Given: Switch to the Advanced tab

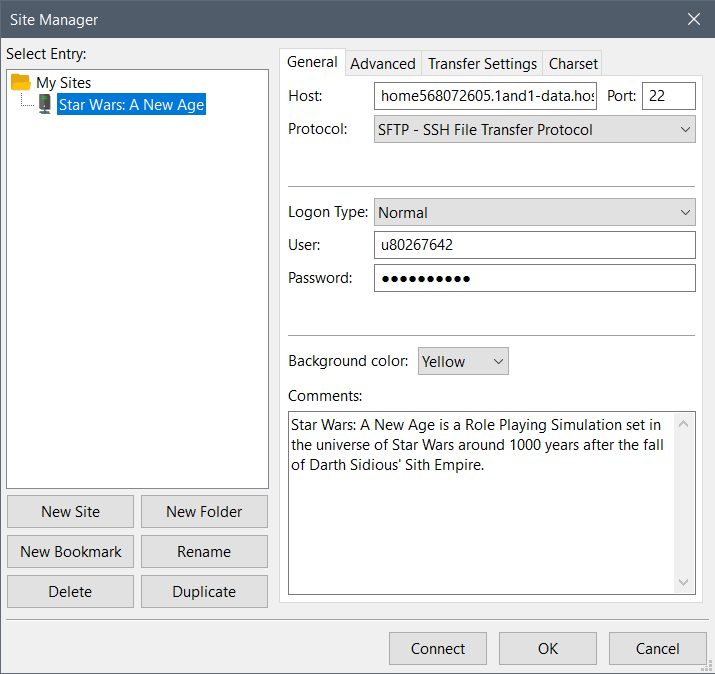Looking at the screenshot, I should point(383,63).
